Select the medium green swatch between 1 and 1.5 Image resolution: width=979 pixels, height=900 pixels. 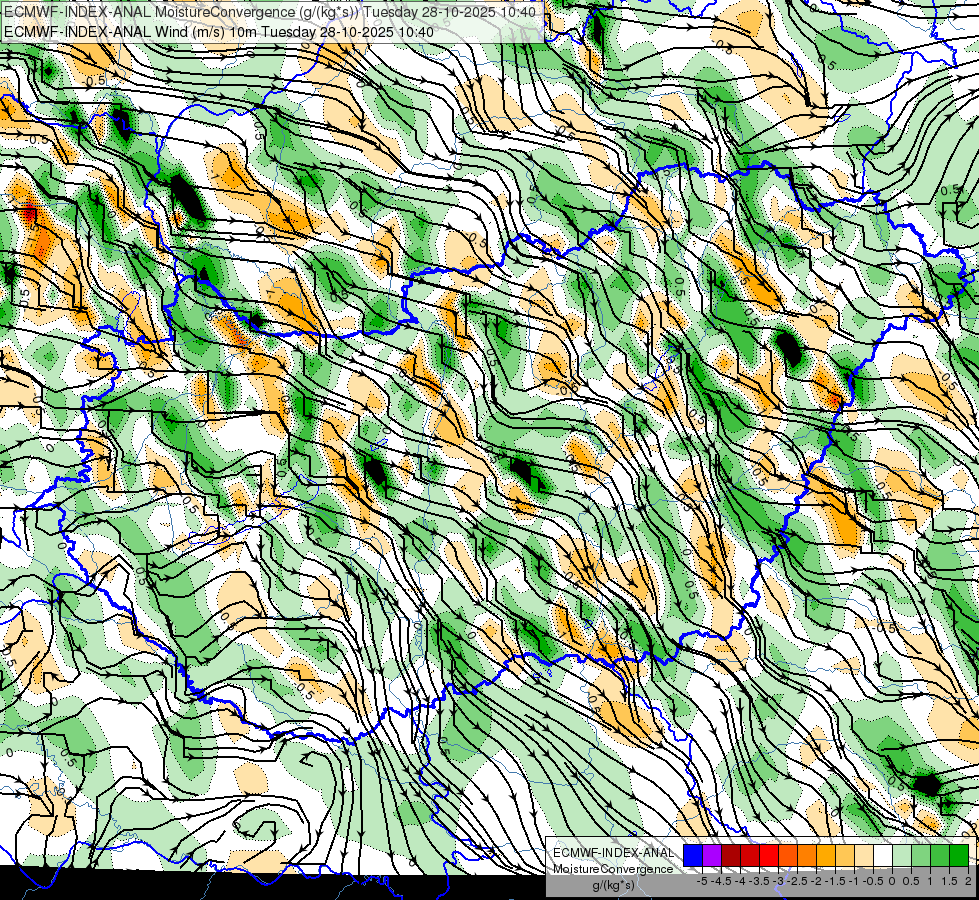tap(940, 856)
